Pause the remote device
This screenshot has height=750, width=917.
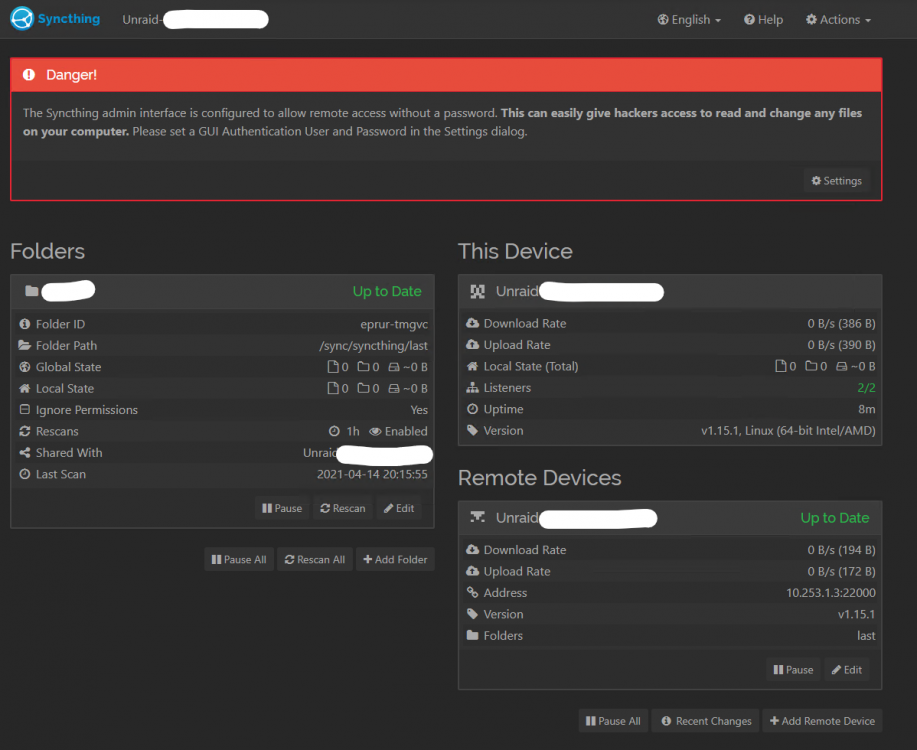(x=793, y=670)
